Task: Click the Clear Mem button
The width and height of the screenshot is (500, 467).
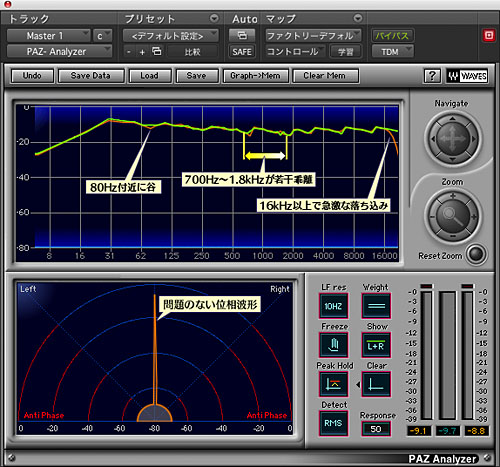Action: click(x=325, y=76)
